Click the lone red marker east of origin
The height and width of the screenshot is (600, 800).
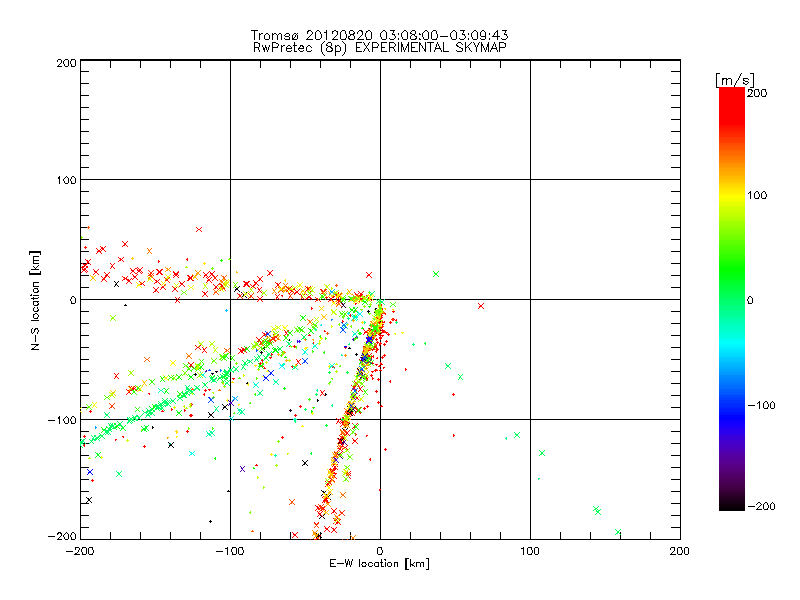(481, 306)
